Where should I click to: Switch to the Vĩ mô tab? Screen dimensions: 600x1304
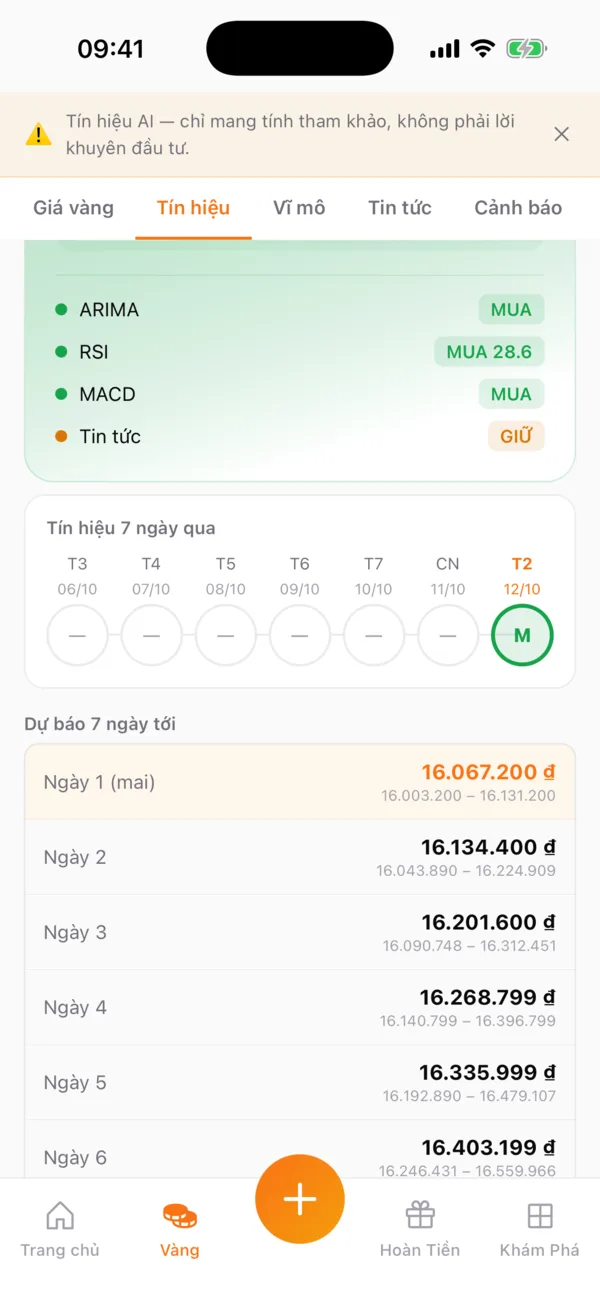(x=299, y=208)
